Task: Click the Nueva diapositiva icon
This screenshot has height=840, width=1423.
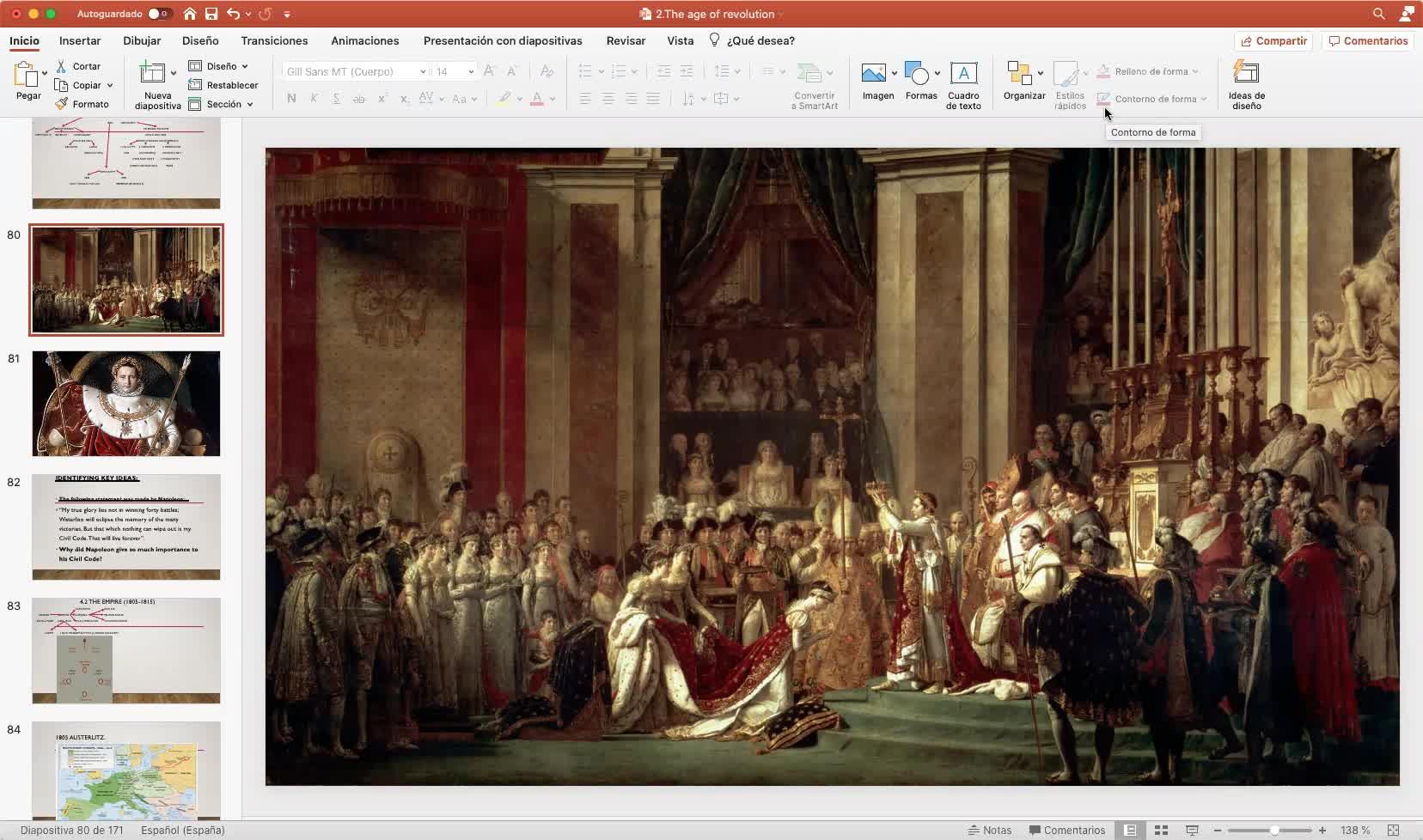Action: click(152, 74)
